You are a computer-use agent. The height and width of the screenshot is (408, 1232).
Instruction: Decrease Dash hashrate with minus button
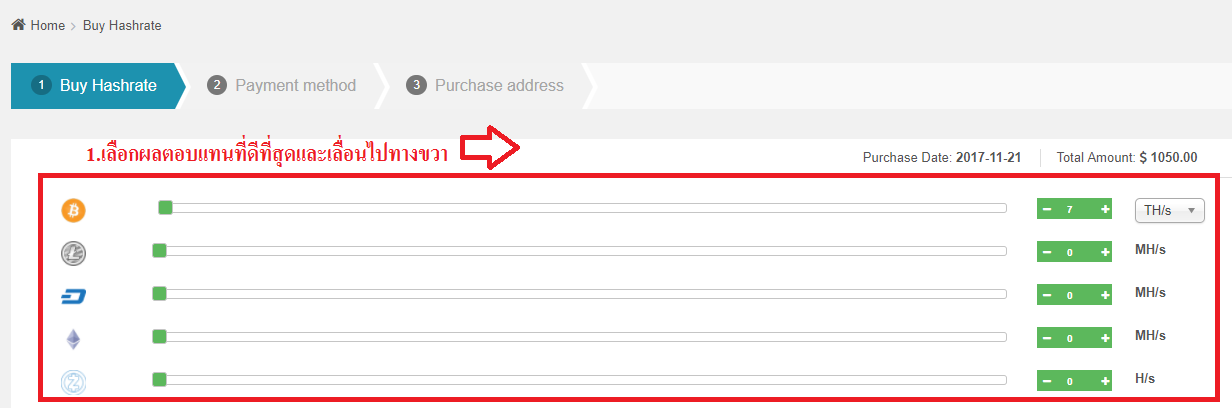(1046, 295)
